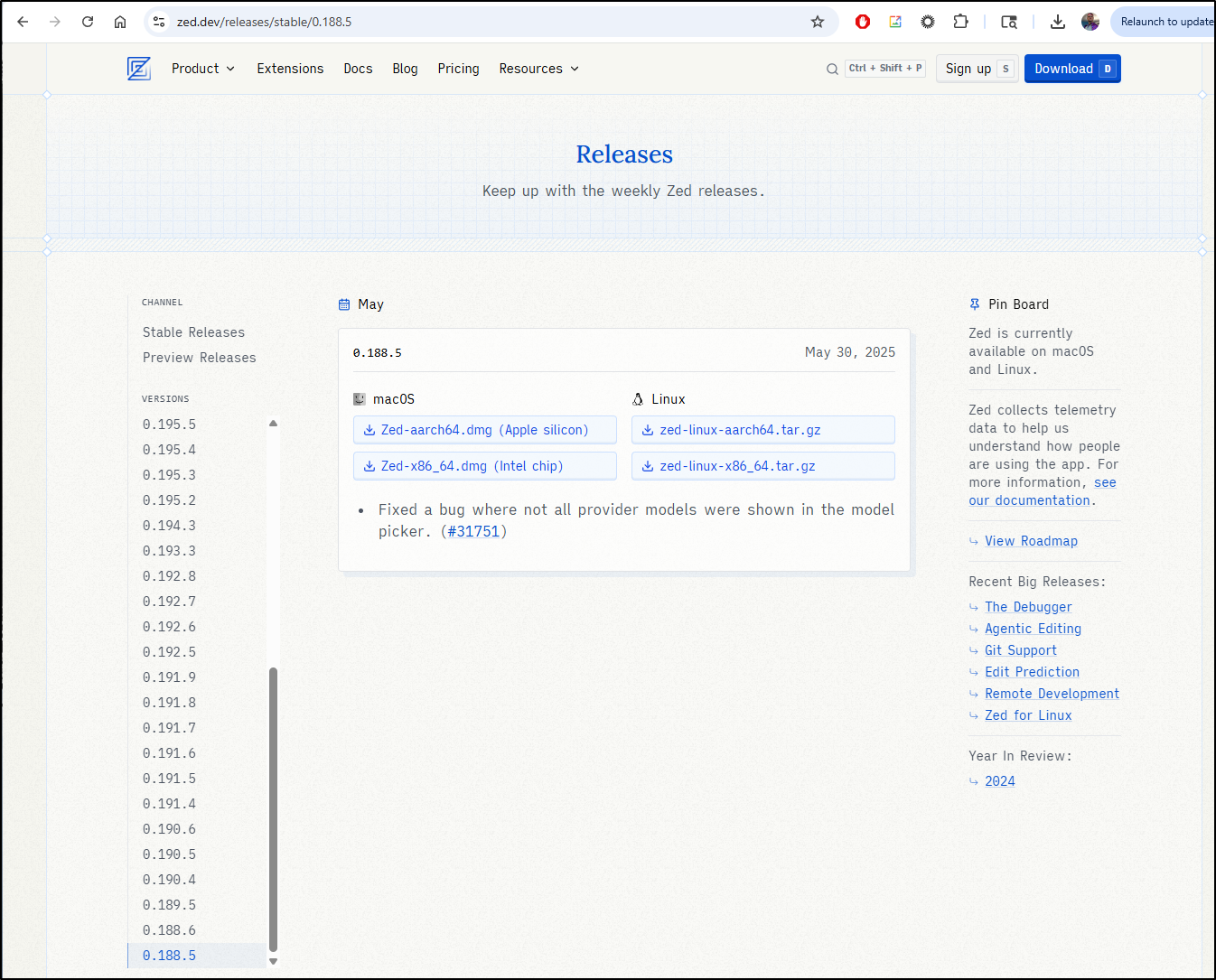Screen dimensions: 1216x980
Task: Click the search magnifier icon
Action: (832, 69)
